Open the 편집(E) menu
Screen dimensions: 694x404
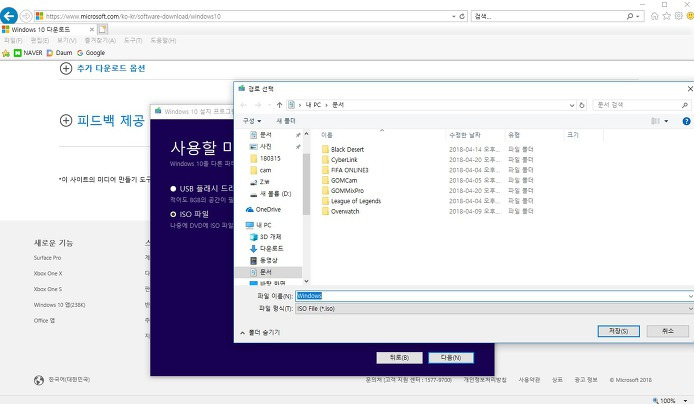[x=39, y=40]
